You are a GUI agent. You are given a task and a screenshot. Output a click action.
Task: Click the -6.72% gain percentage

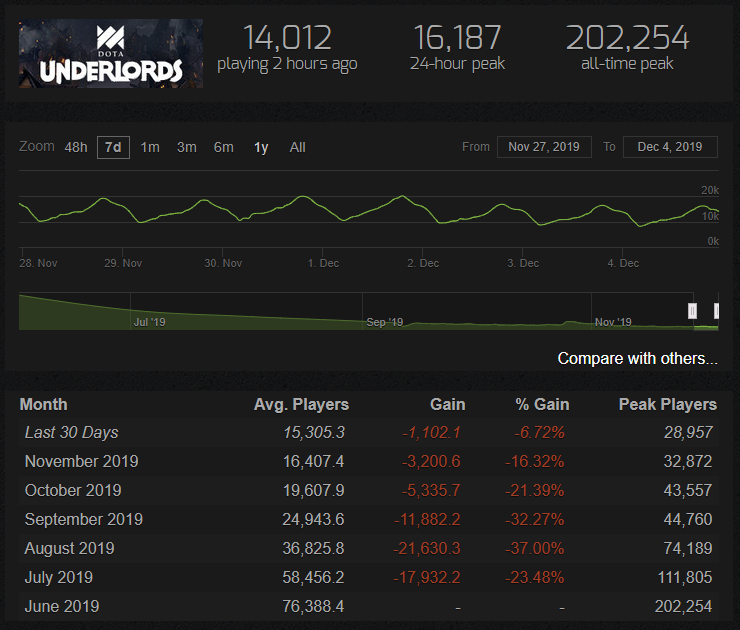(539, 432)
